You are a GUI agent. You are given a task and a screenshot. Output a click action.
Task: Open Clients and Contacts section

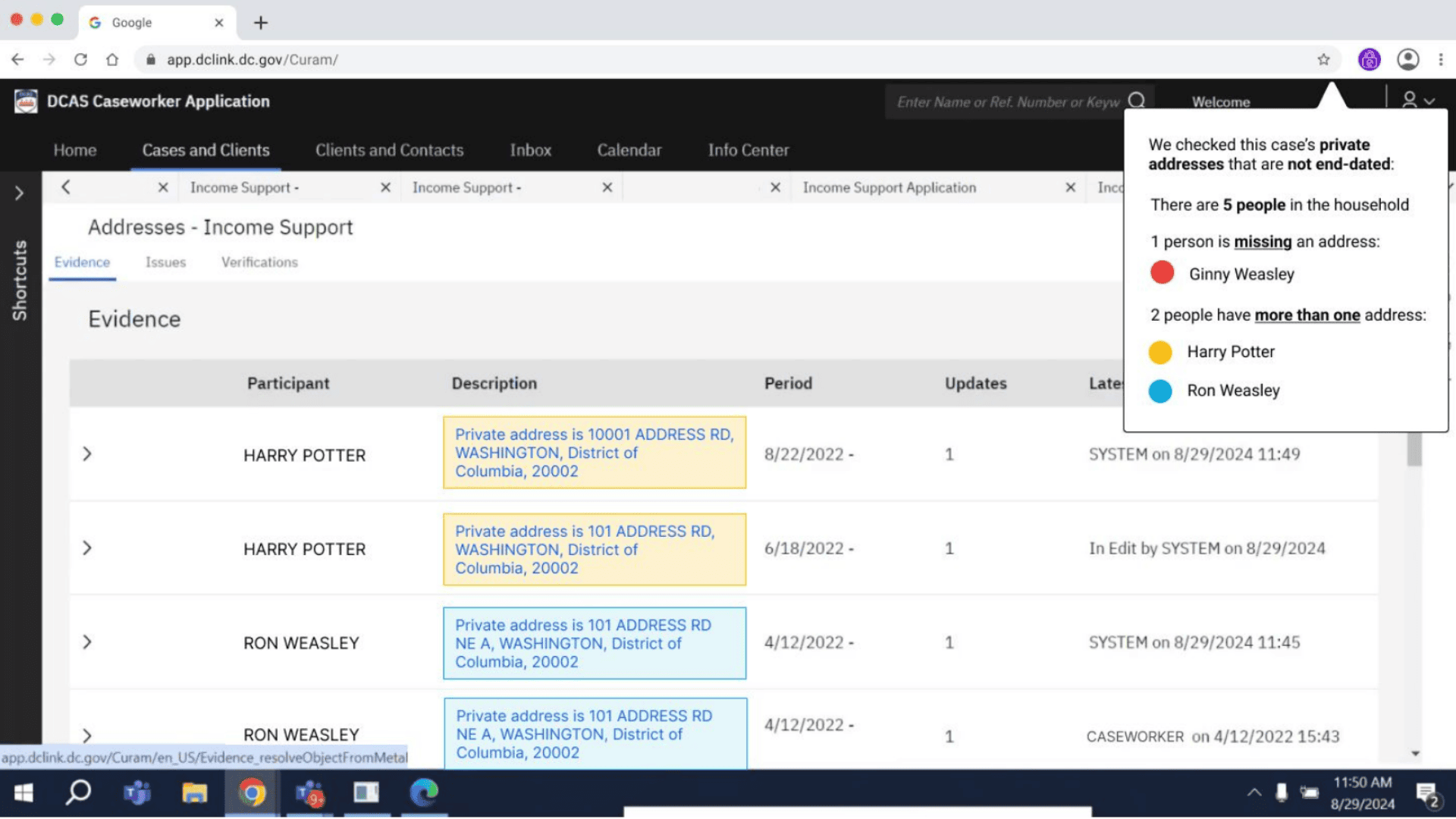389,150
